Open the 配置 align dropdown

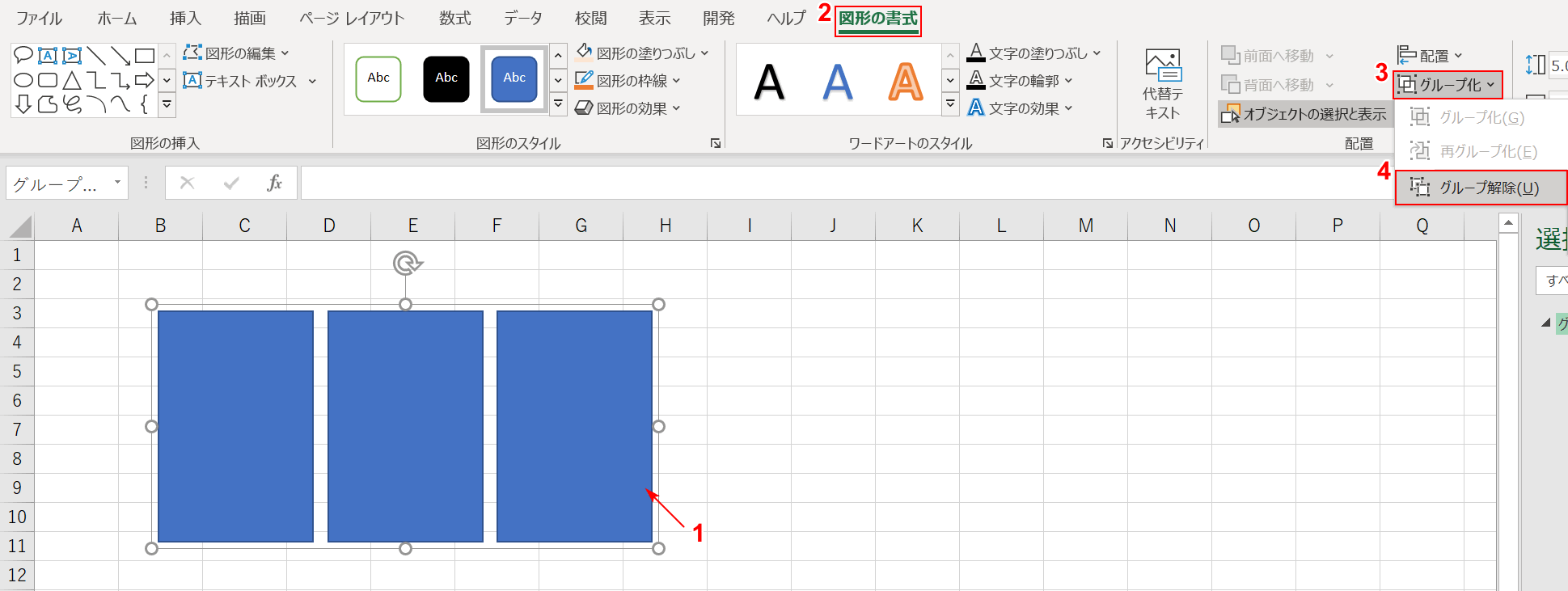click(x=1430, y=56)
